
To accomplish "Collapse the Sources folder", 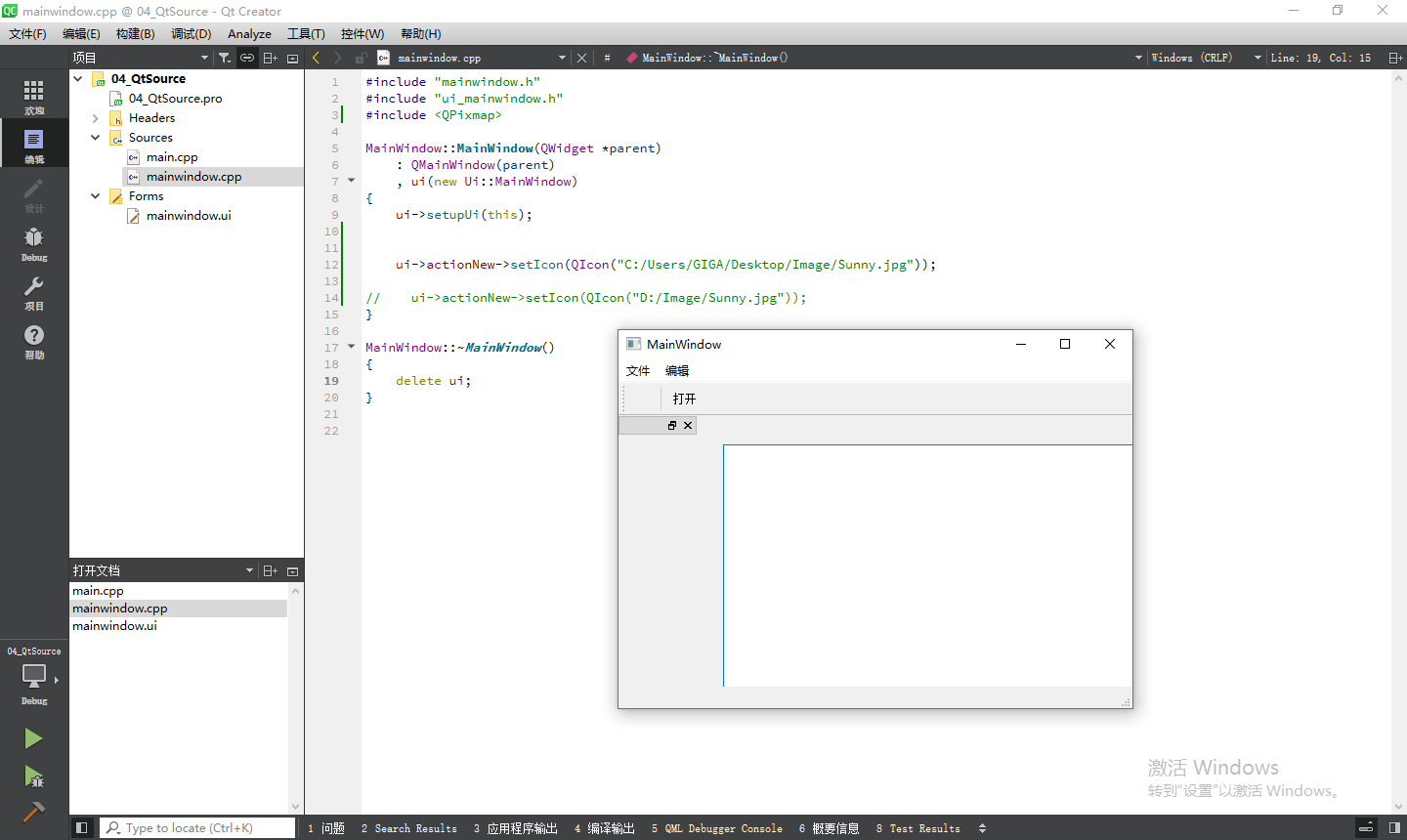I will [96, 138].
